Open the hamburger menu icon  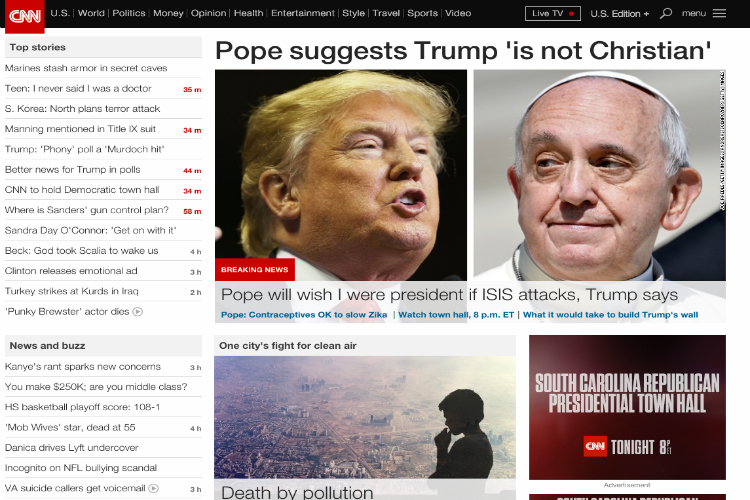click(x=719, y=13)
